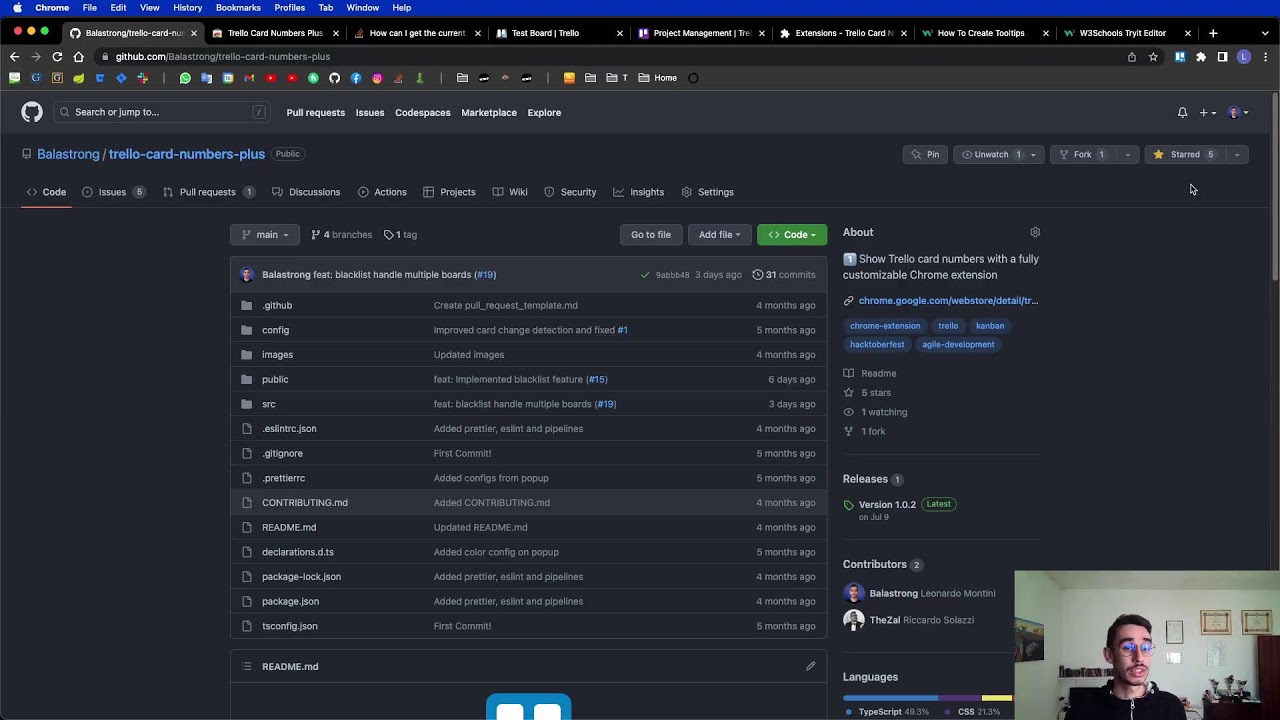Click the 'Updated README.md' commit message
This screenshot has width=1280, height=720.
[x=480, y=528]
